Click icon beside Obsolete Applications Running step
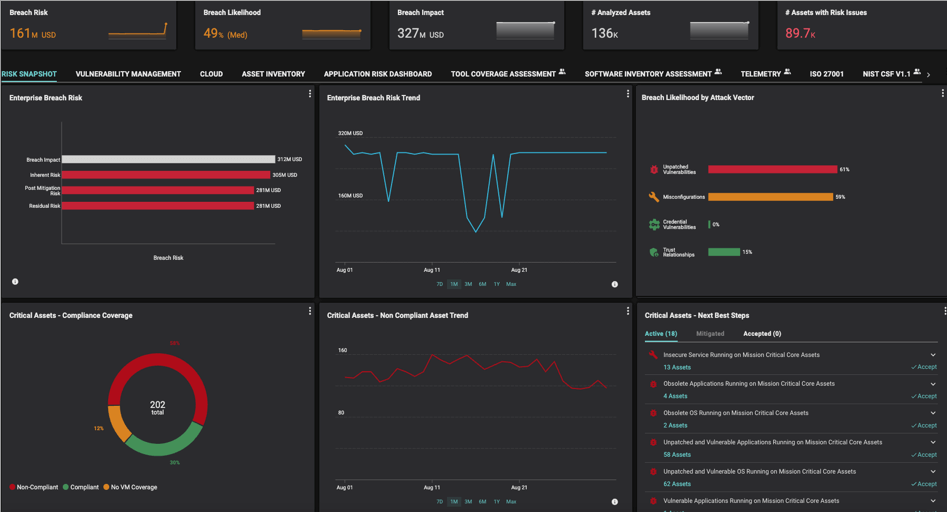This screenshot has width=947, height=512. (653, 384)
